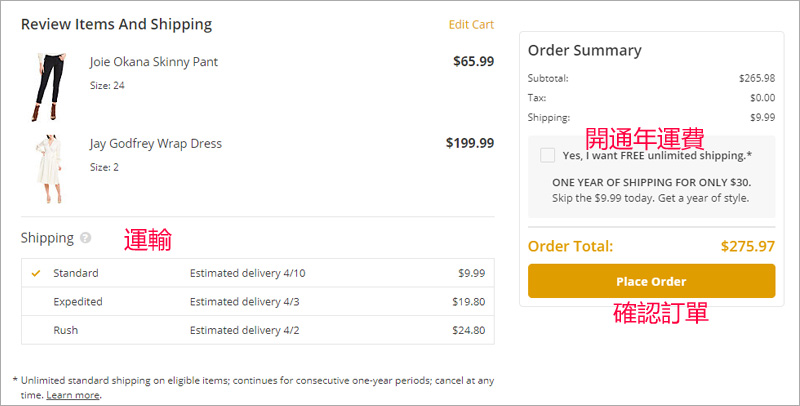
Task: Choose Expedited shipping for $19.80
Action: [78, 301]
